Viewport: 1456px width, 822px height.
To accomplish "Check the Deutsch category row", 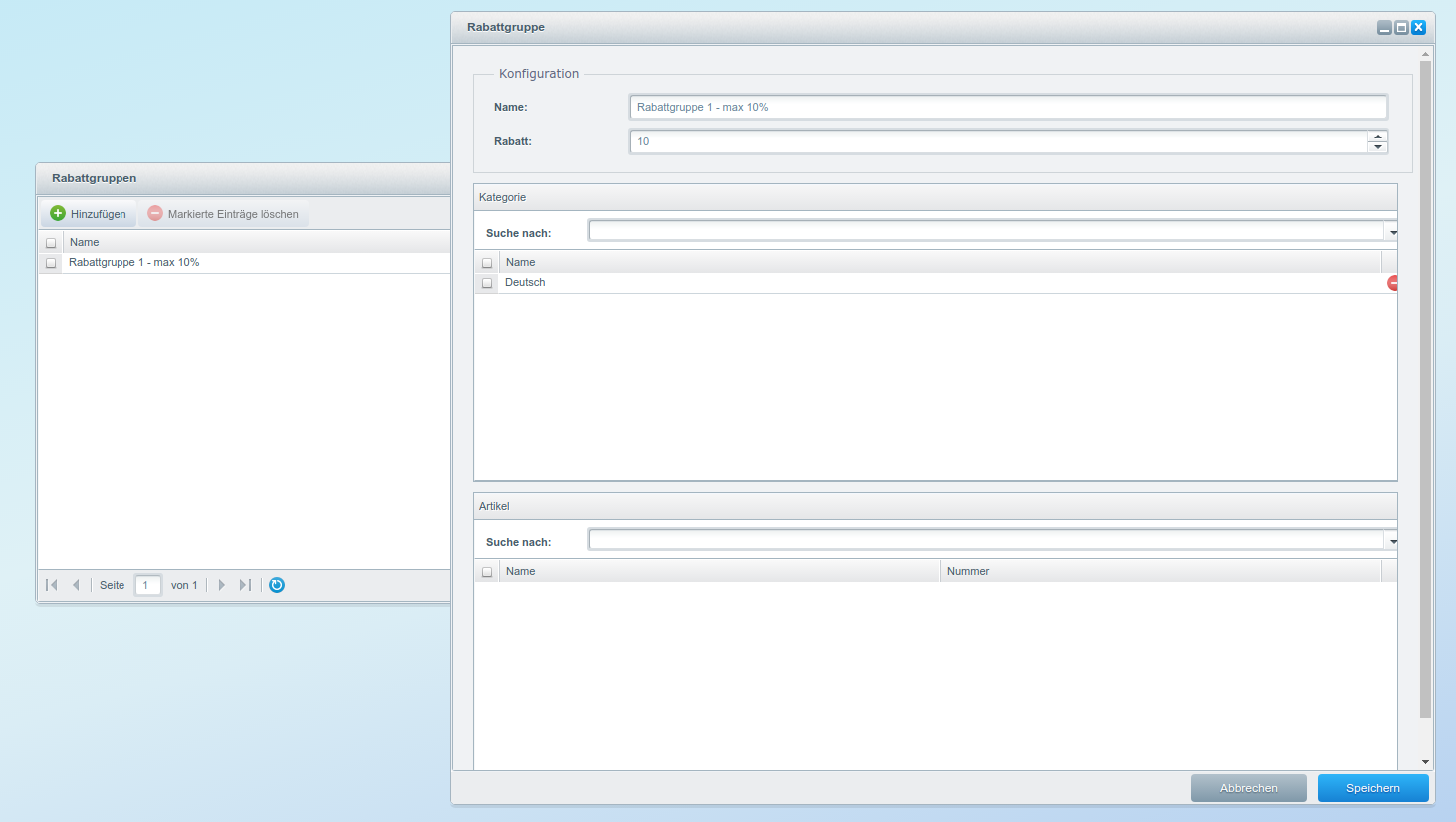I will pos(487,283).
